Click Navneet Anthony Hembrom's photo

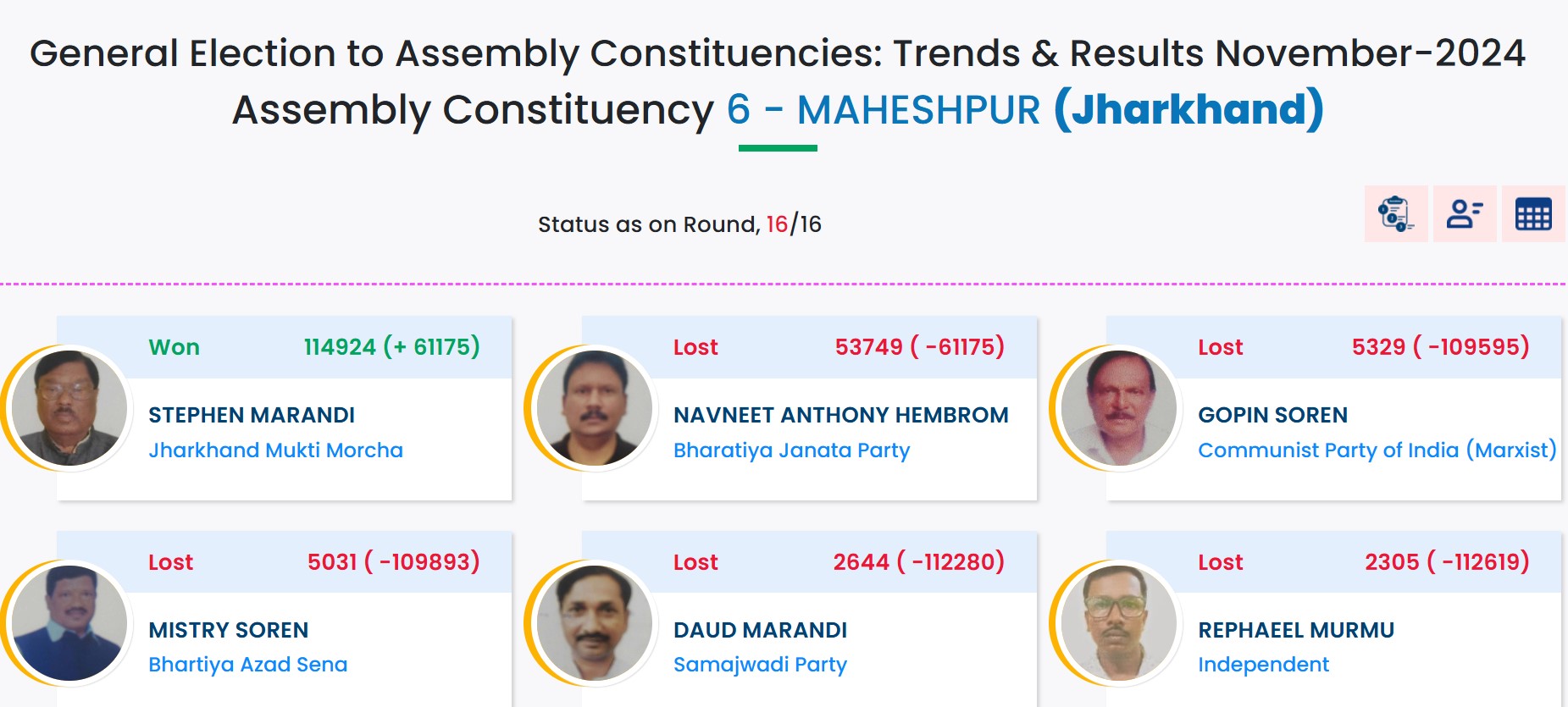(594, 408)
